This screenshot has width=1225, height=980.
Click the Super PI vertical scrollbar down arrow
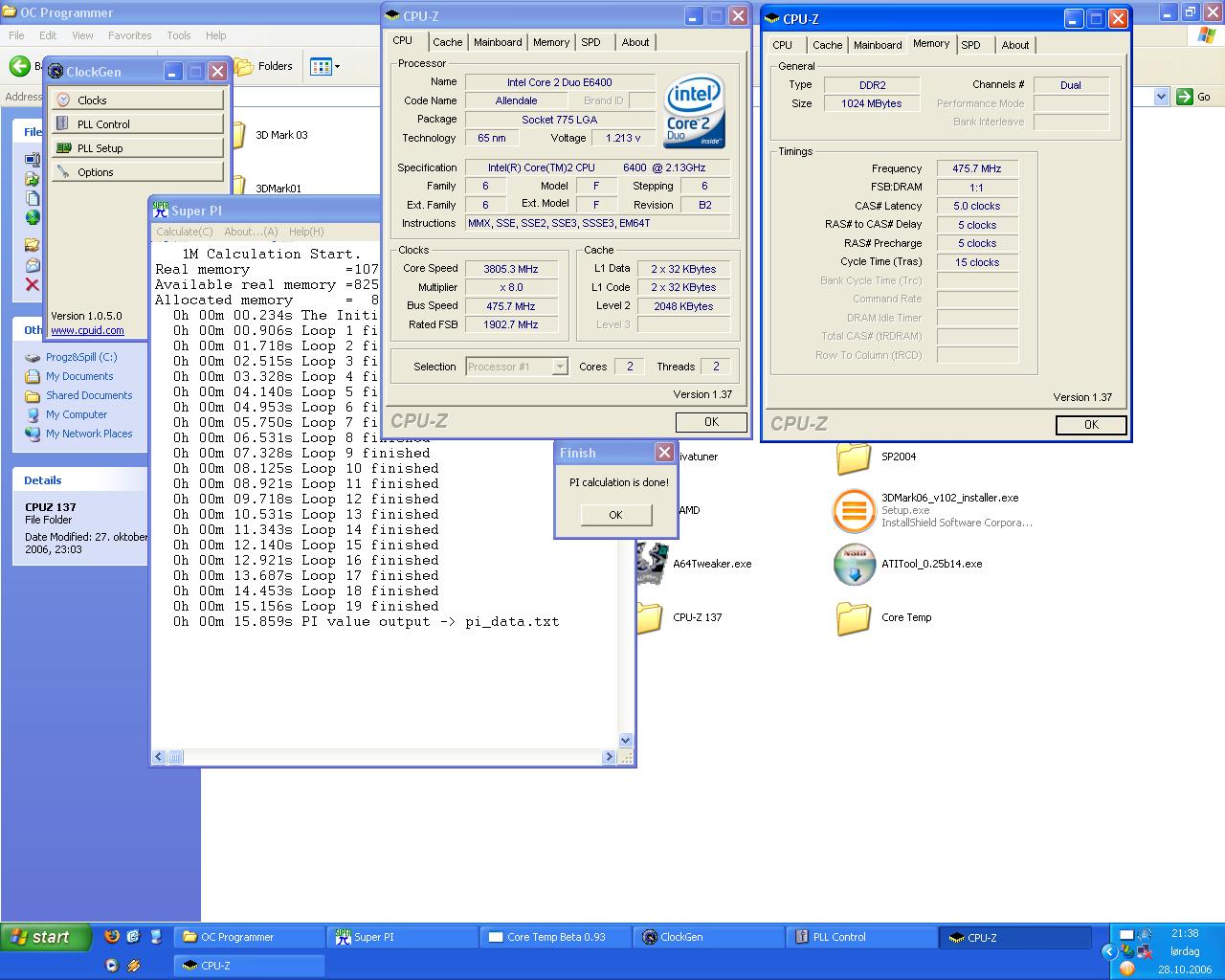tap(626, 740)
